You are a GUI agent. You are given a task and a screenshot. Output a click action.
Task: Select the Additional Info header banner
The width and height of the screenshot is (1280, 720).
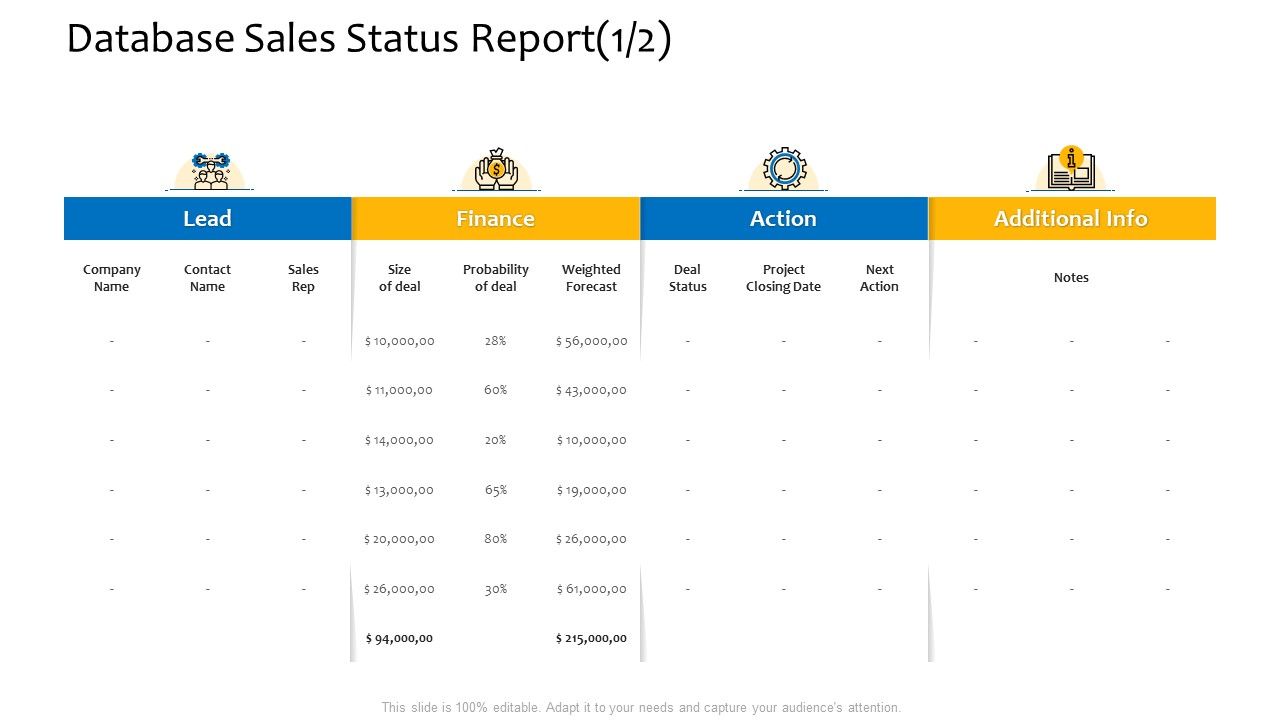(1072, 219)
